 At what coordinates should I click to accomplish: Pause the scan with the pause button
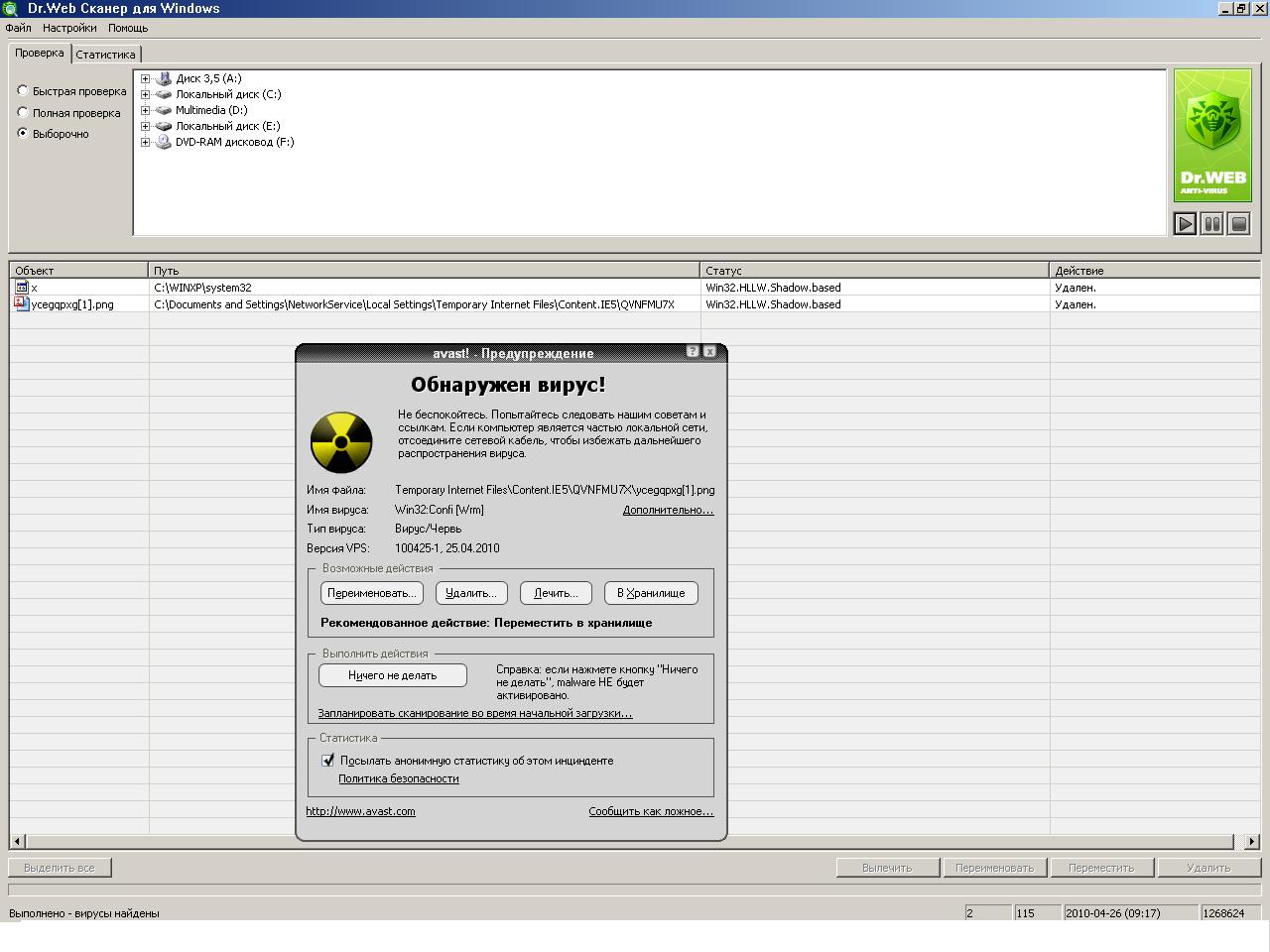1211,224
